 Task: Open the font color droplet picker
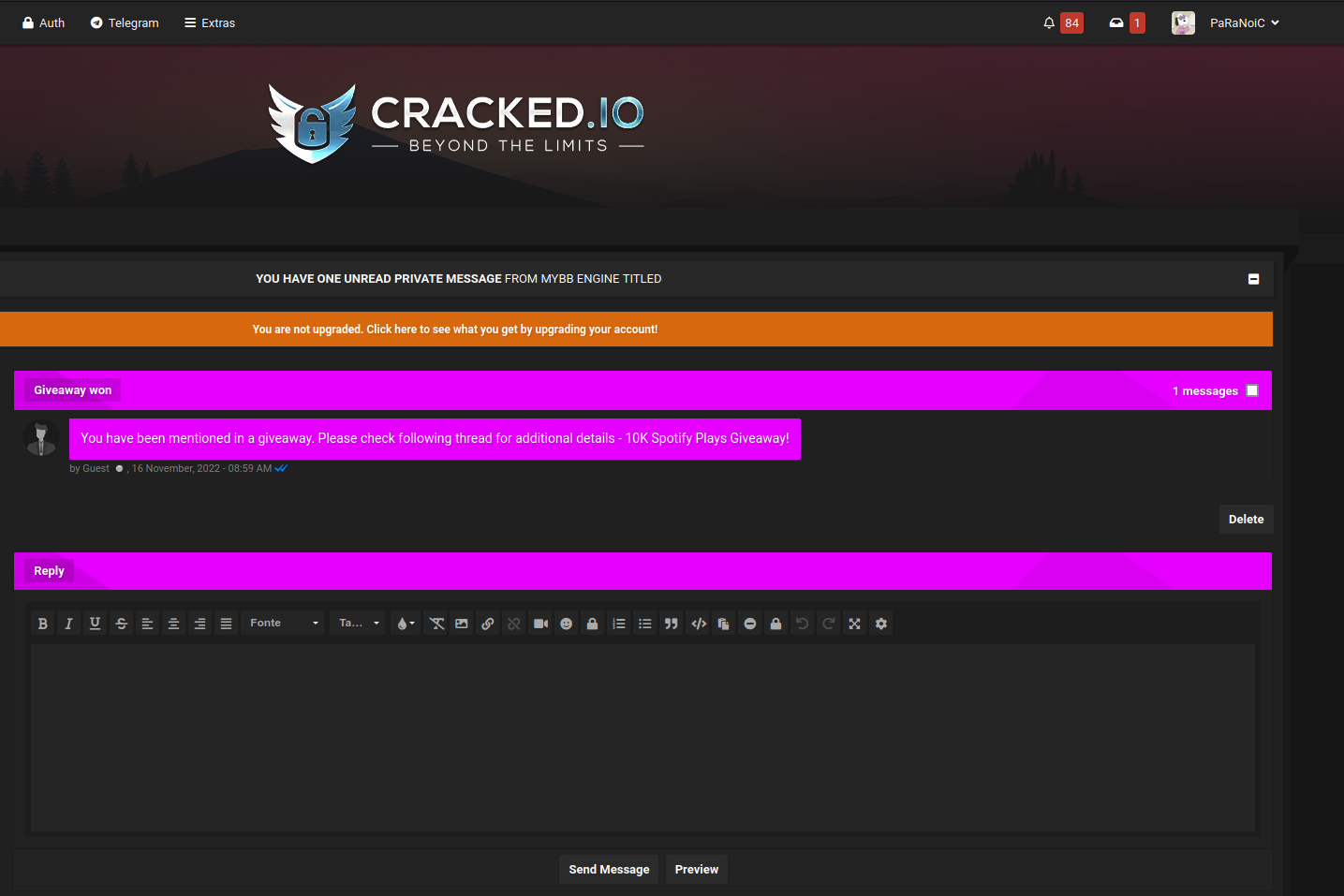click(406, 624)
